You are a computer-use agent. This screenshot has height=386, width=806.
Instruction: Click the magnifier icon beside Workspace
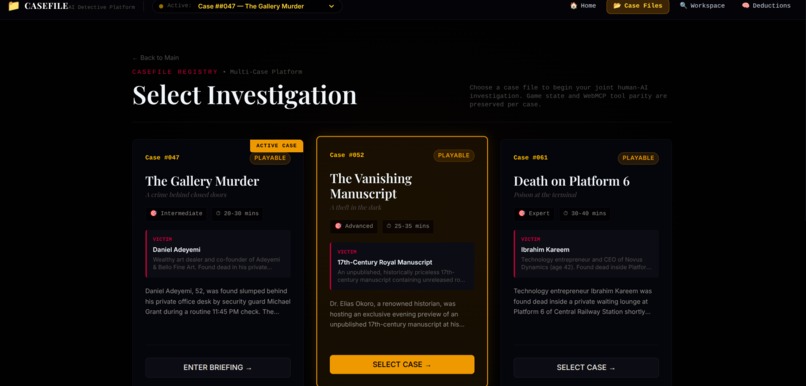pos(683,6)
